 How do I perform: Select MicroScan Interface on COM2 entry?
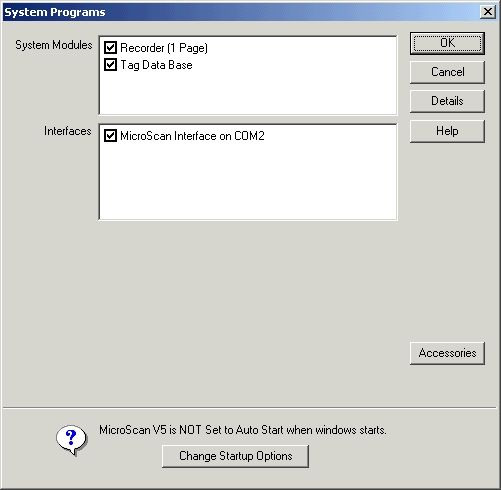point(192,136)
